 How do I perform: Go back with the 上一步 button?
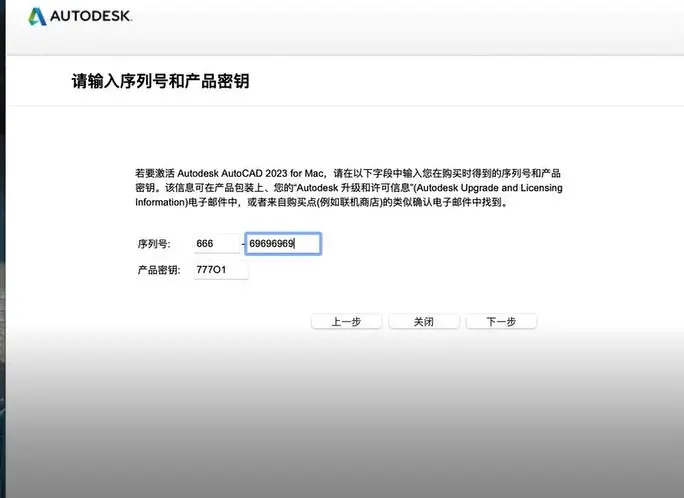pos(346,322)
